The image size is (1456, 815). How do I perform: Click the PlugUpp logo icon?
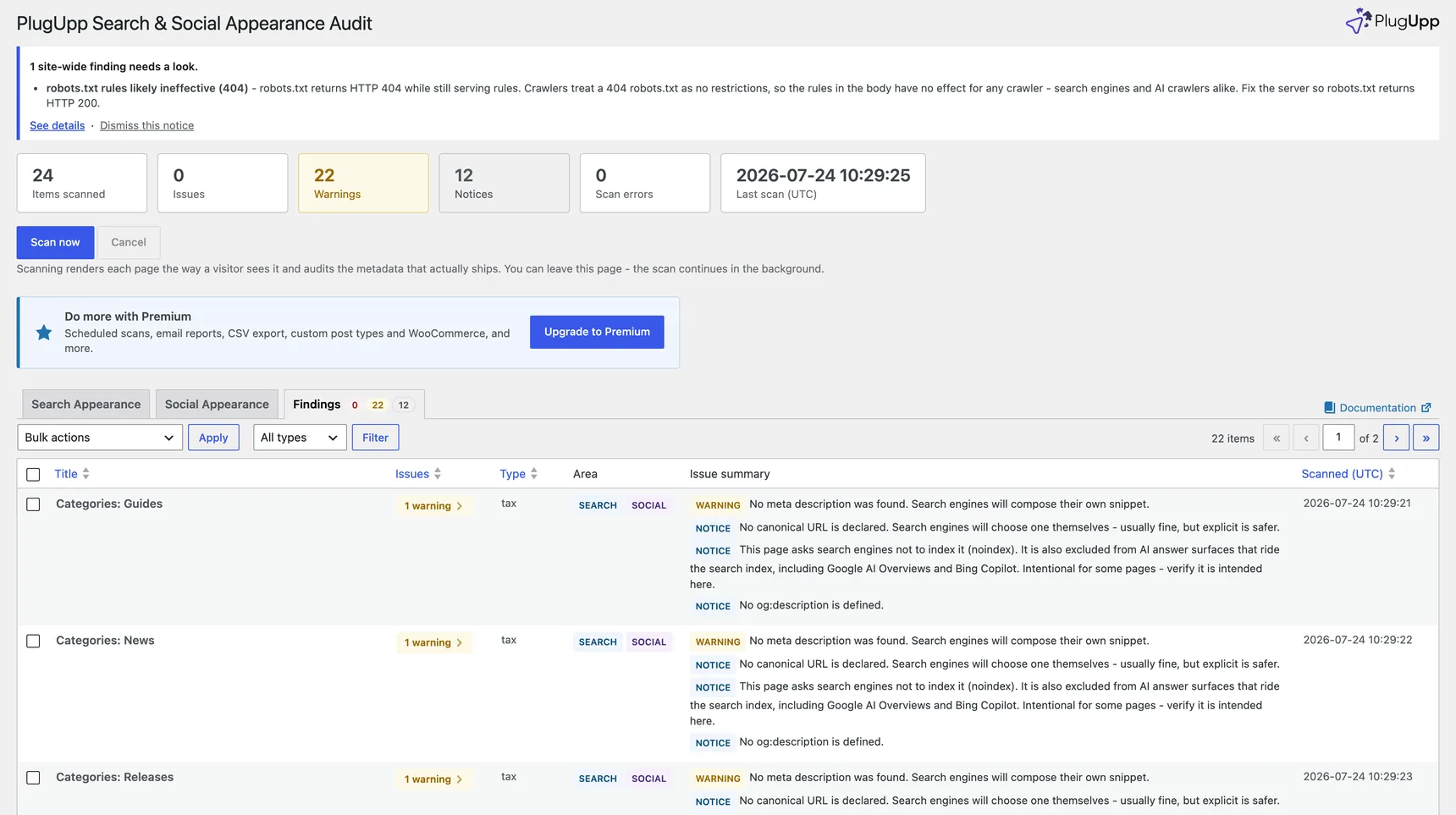tap(1358, 21)
